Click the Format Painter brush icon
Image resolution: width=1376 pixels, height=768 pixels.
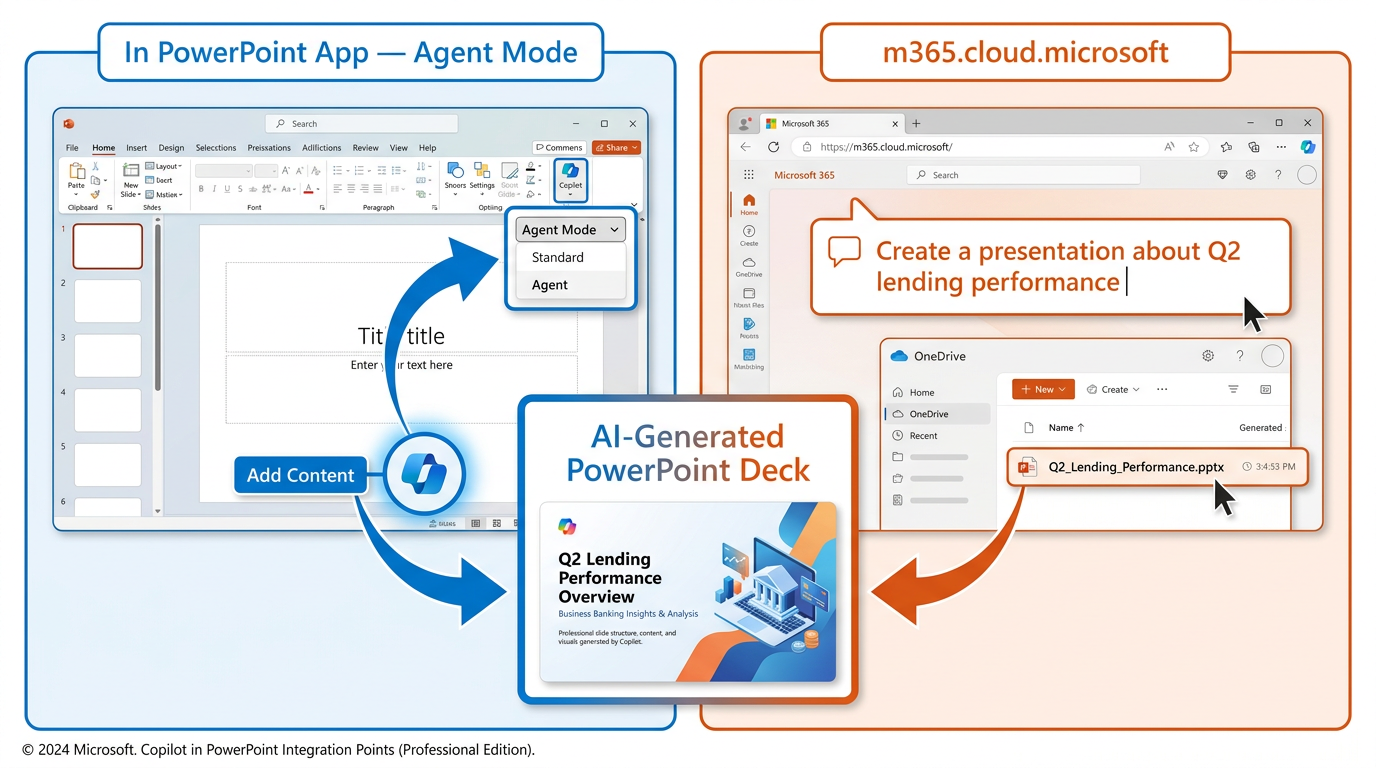pyautogui.click(x=95, y=194)
